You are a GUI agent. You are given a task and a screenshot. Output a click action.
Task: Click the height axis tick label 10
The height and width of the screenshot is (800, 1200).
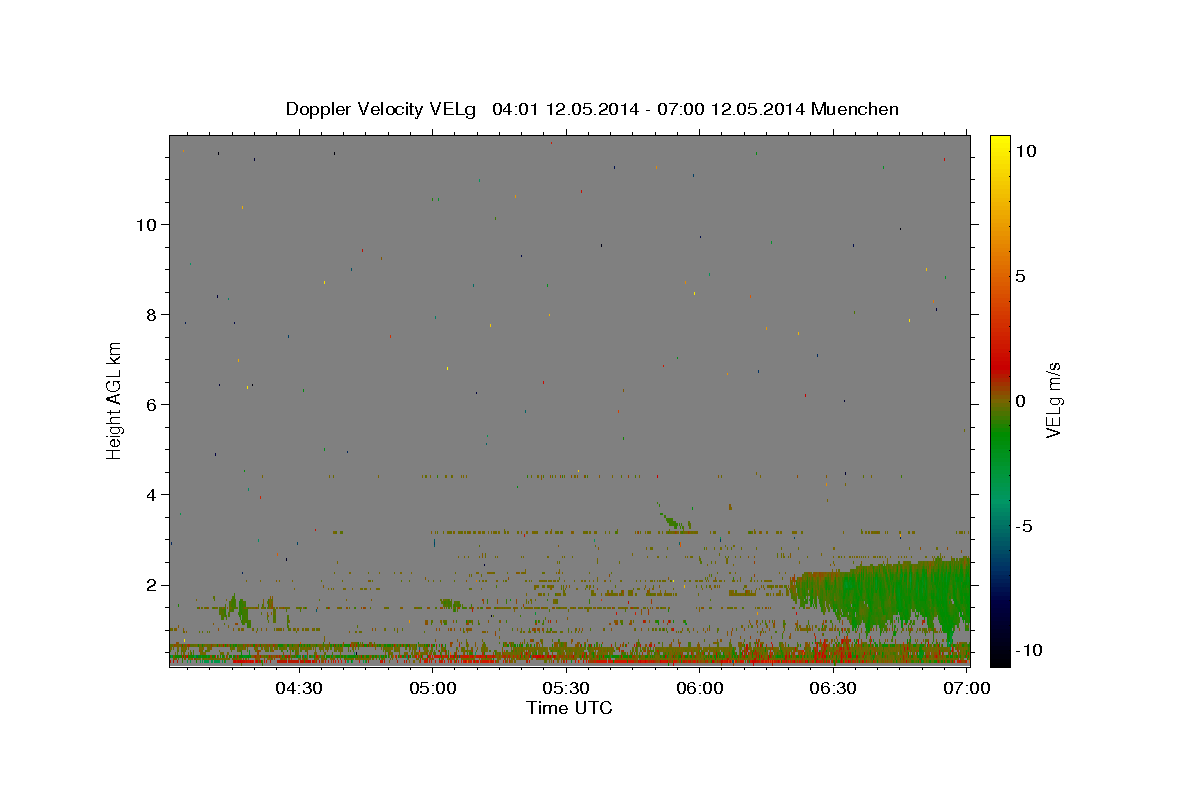click(149, 224)
